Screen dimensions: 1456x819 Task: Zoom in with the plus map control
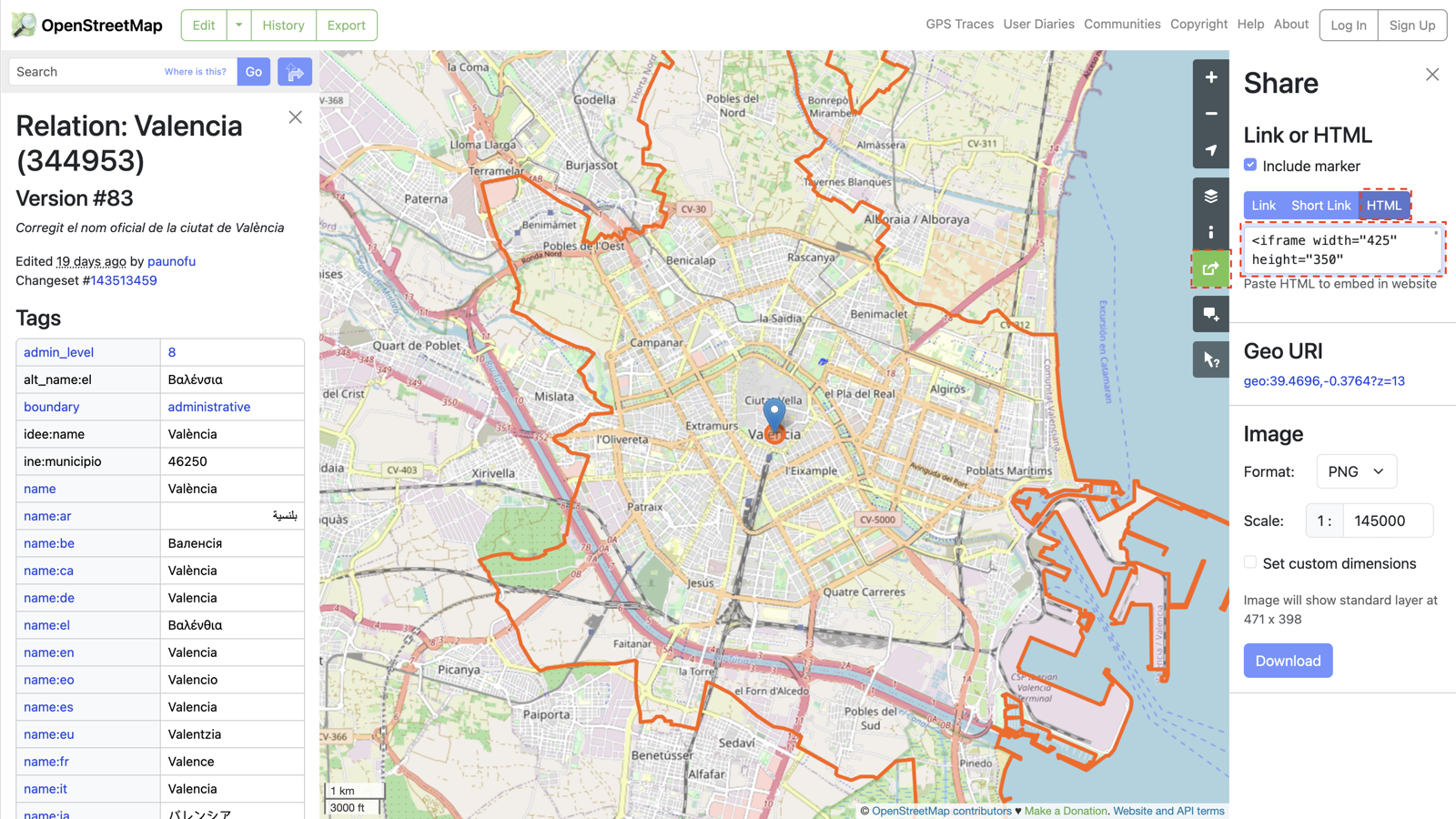pos(1210,77)
